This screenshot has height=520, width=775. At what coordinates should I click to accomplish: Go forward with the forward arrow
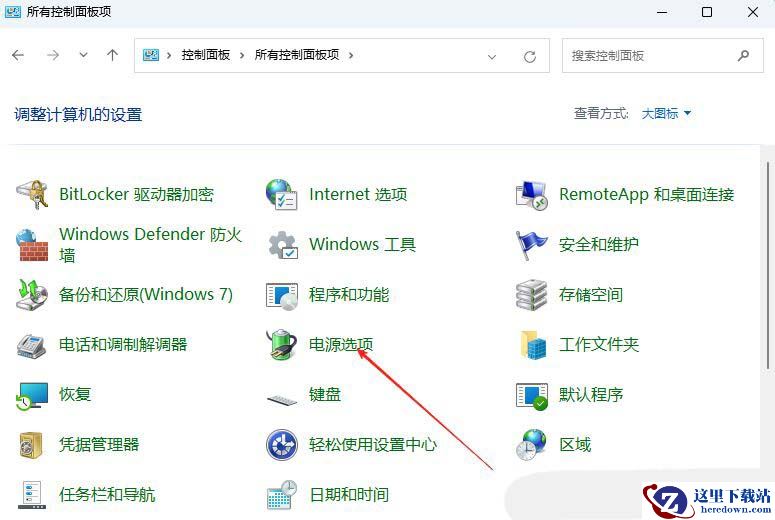pos(52,55)
